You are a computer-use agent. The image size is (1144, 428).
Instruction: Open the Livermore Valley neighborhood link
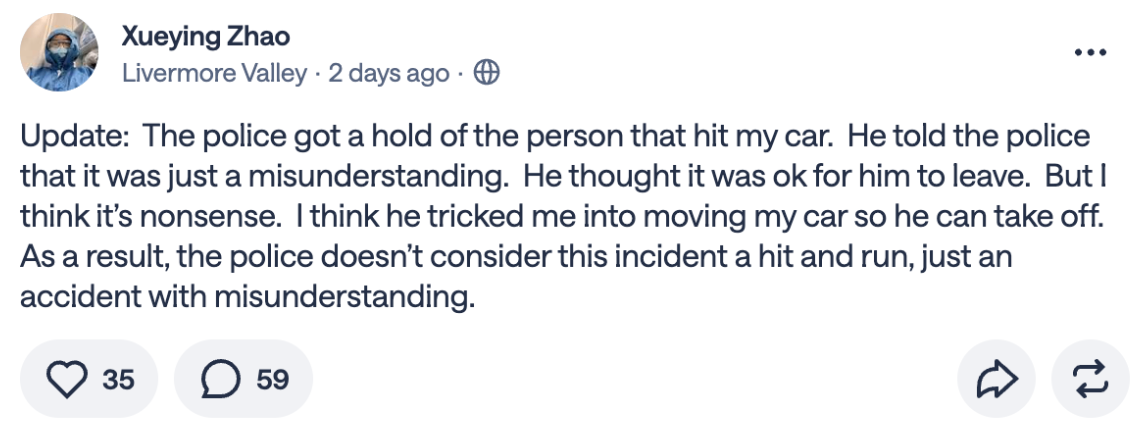tap(214, 73)
